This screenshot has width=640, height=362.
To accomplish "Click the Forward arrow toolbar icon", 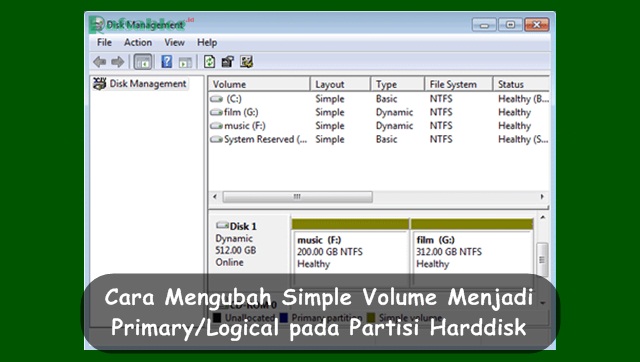I will point(118,62).
